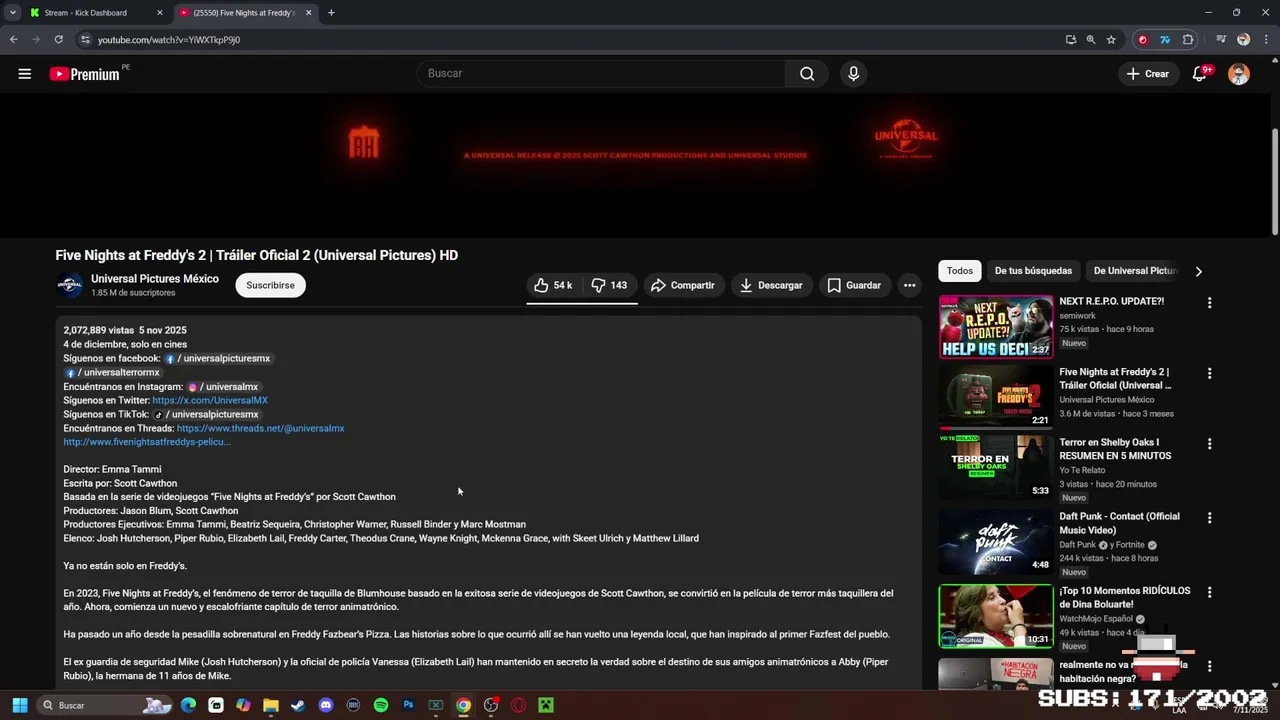The width and height of the screenshot is (1280, 720).
Task: Open File Explorer from the taskbar
Action: [x=271, y=705]
